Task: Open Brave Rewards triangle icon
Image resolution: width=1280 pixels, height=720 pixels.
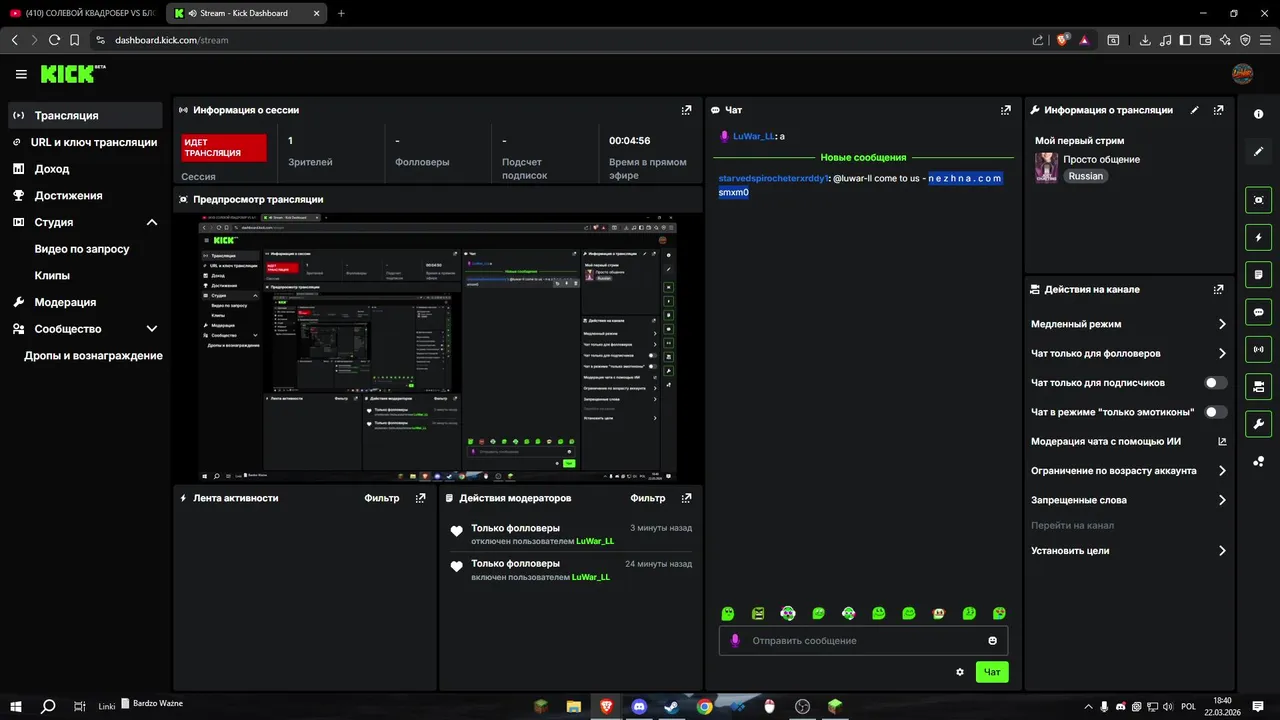Action: click(1085, 40)
